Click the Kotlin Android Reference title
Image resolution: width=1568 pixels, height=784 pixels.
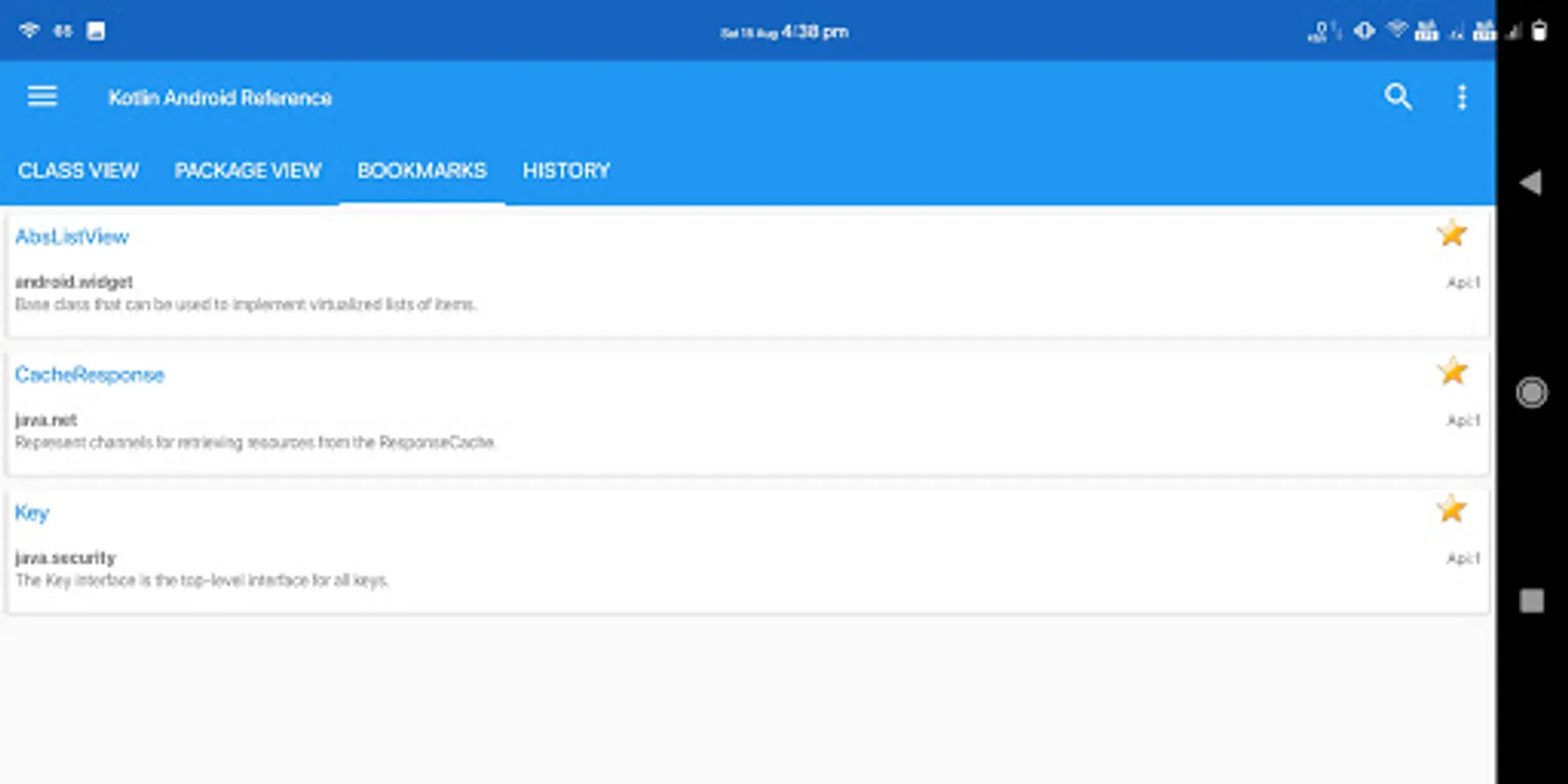pyautogui.click(x=220, y=98)
